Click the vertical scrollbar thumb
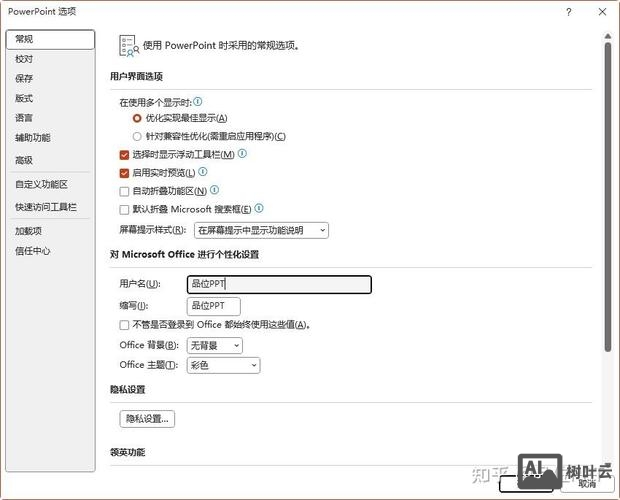Image resolution: width=620 pixels, height=500 pixels. (x=608, y=197)
